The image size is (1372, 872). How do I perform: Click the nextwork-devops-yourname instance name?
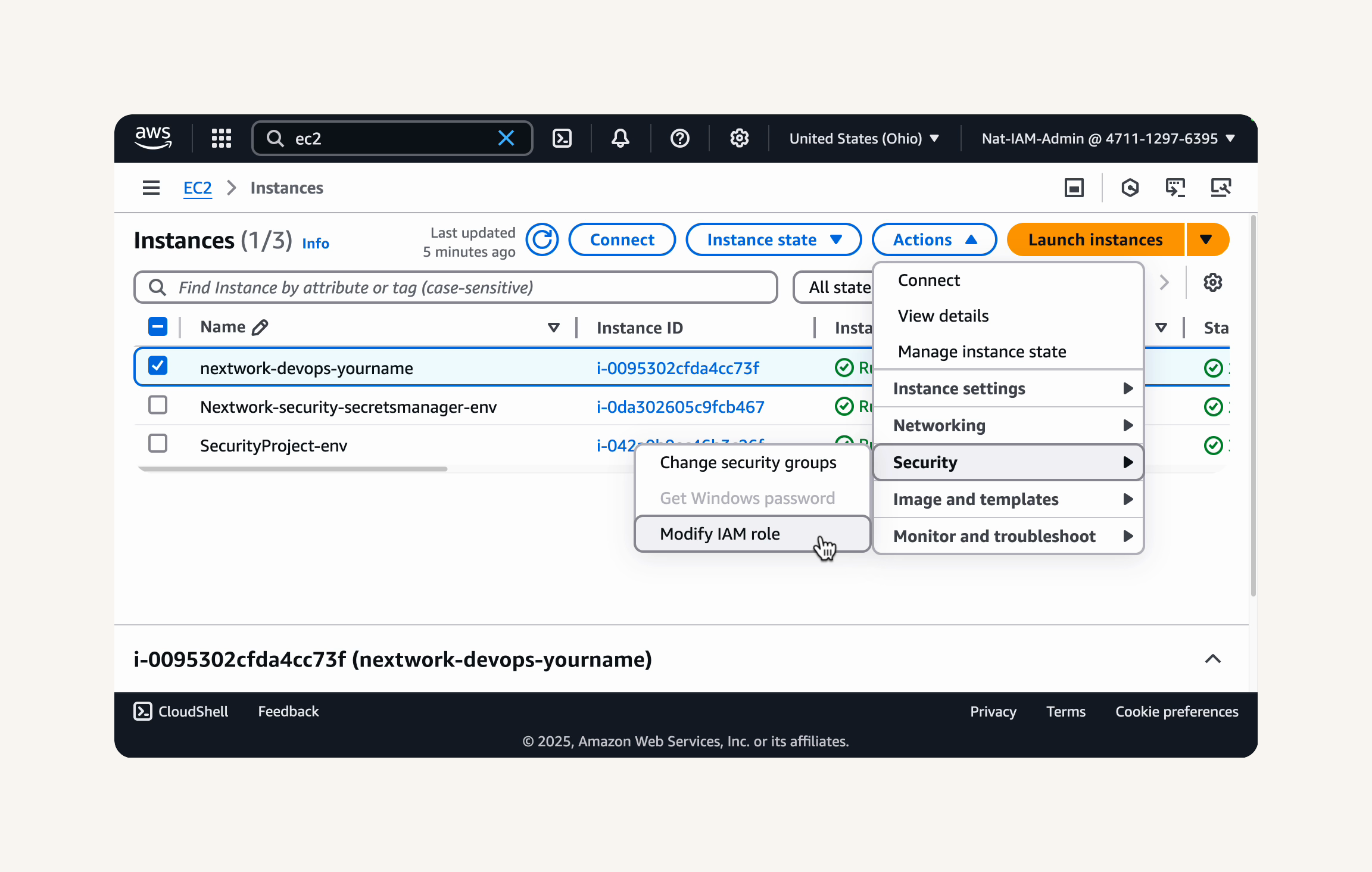pos(306,368)
